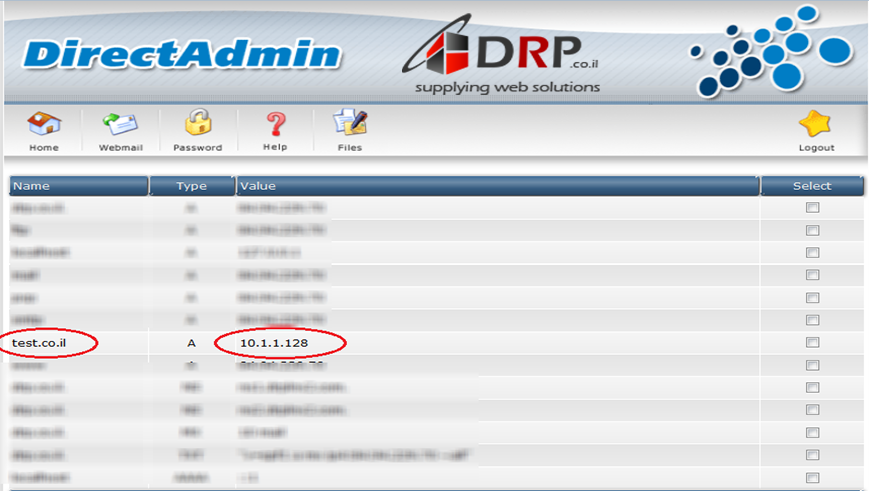Tick the checkbox for test.co.il record

812,343
